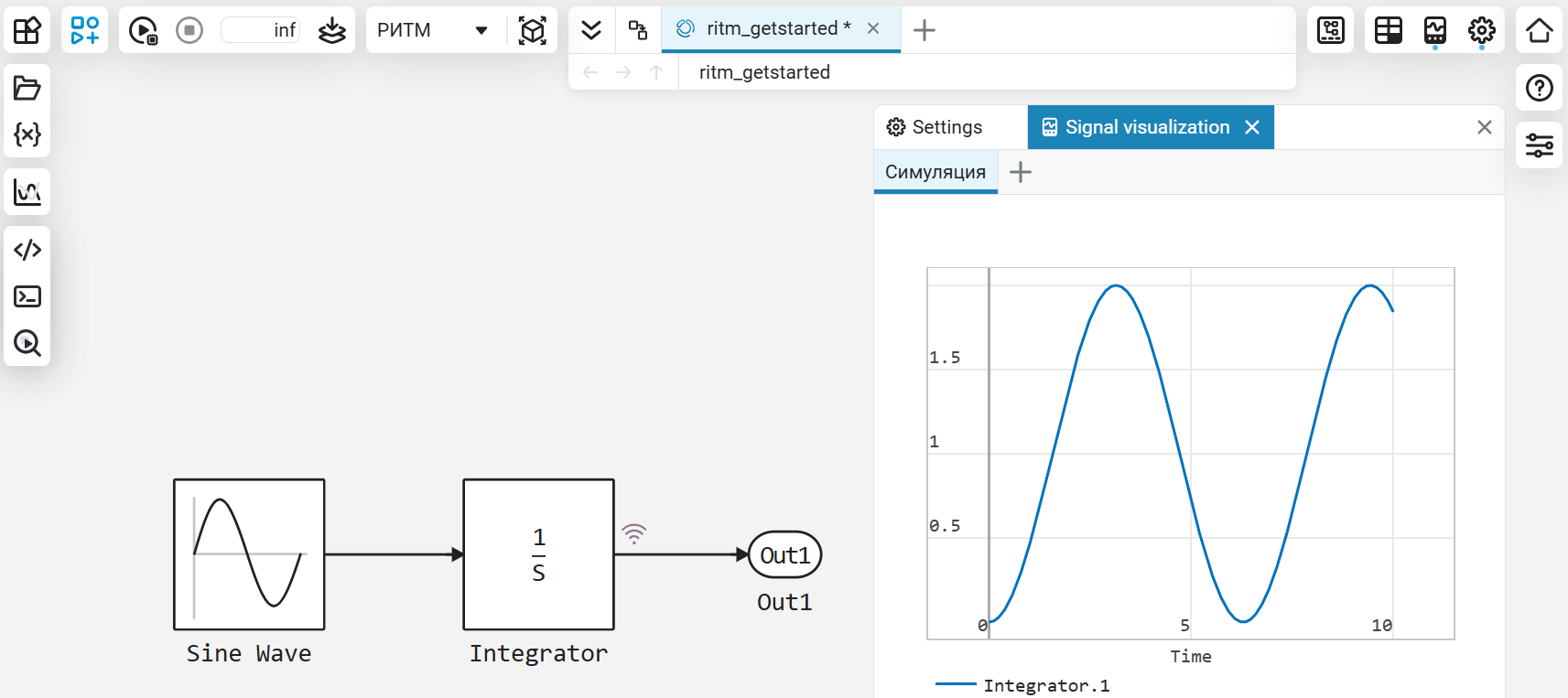
Task: Add a new plot tab next to Симуляция
Action: click(x=1021, y=172)
